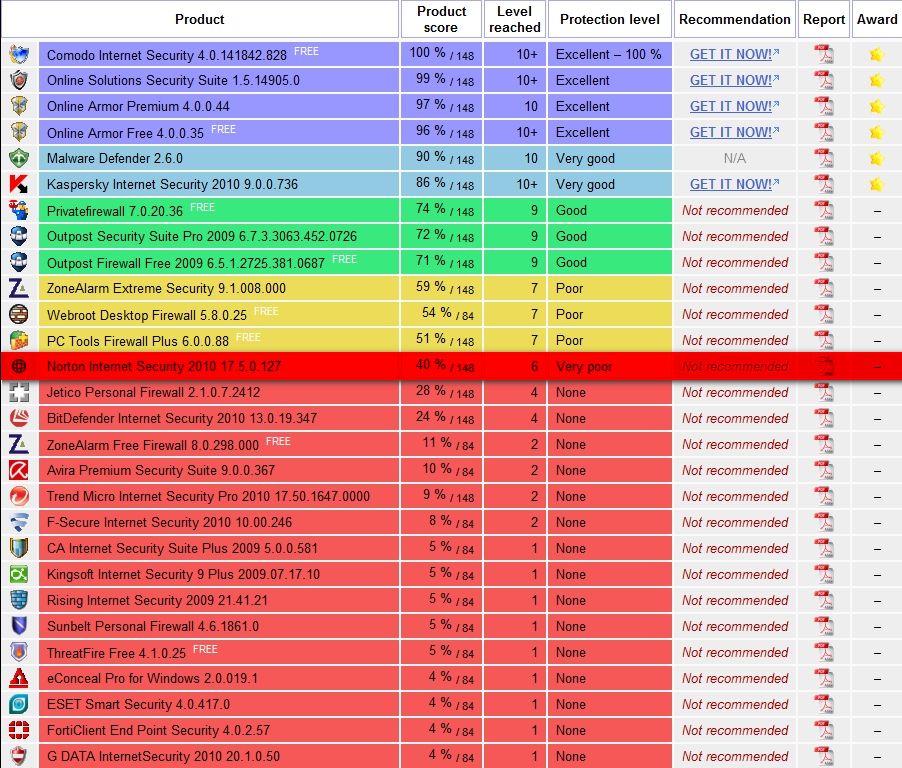Click the Sunbelt Personal Firewall 4.6.1861.0 name
The height and width of the screenshot is (768, 902).
click(153, 626)
